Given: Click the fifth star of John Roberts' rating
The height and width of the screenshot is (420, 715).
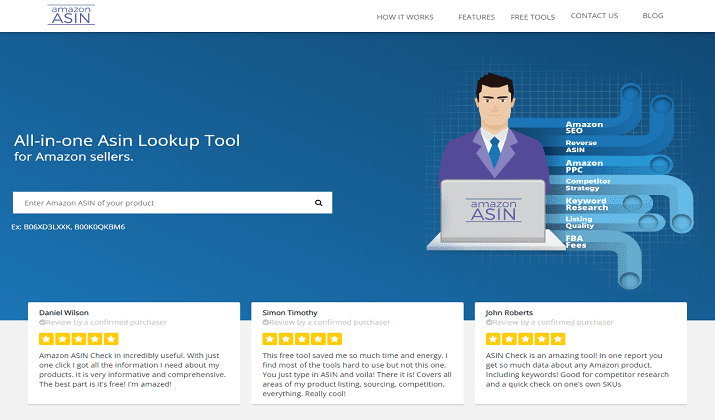Looking at the screenshot, I should coord(558,339).
